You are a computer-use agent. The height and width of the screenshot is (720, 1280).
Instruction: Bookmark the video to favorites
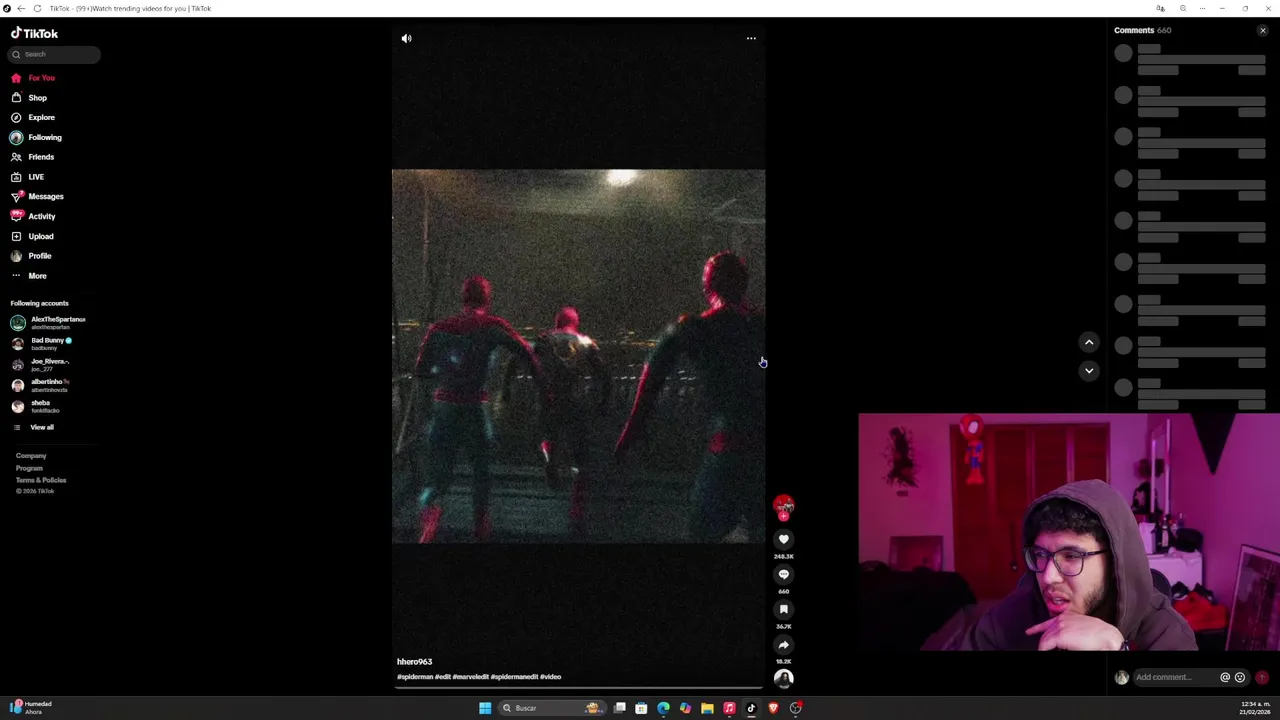tap(784, 609)
